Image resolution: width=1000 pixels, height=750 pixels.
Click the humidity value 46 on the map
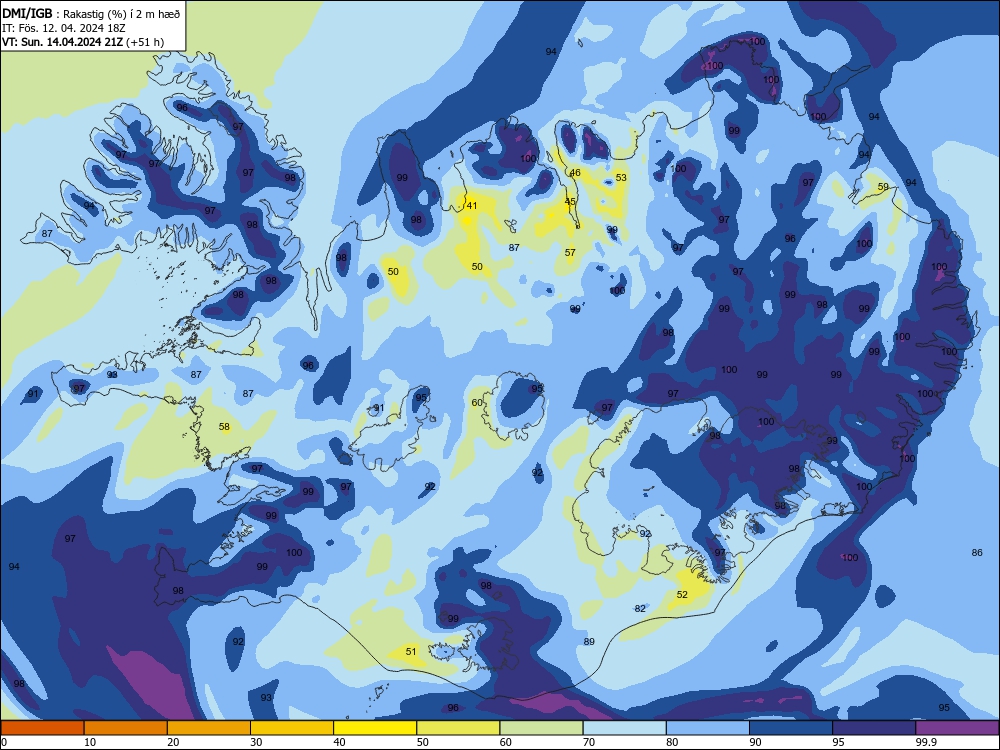coord(575,173)
